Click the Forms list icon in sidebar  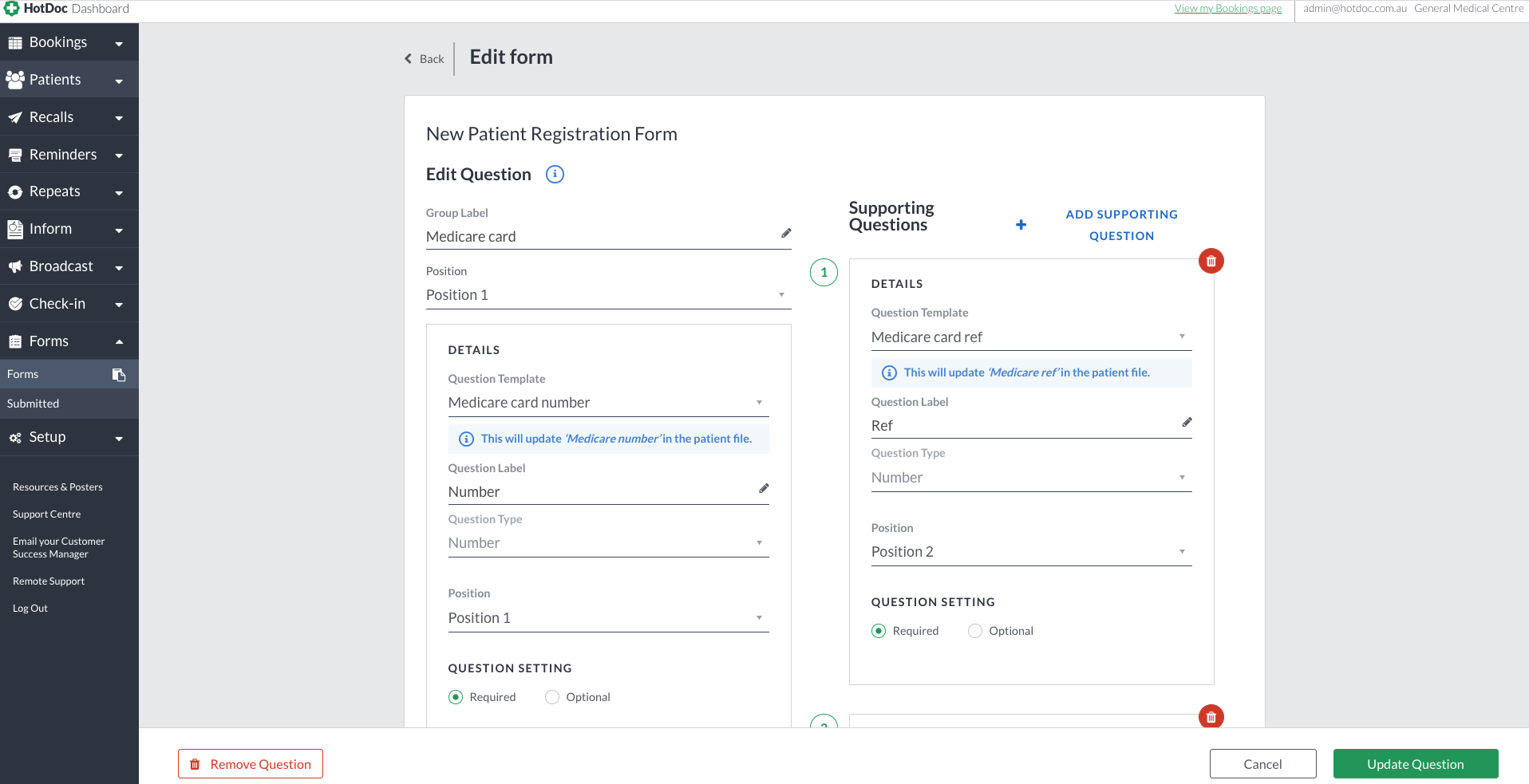coord(15,341)
